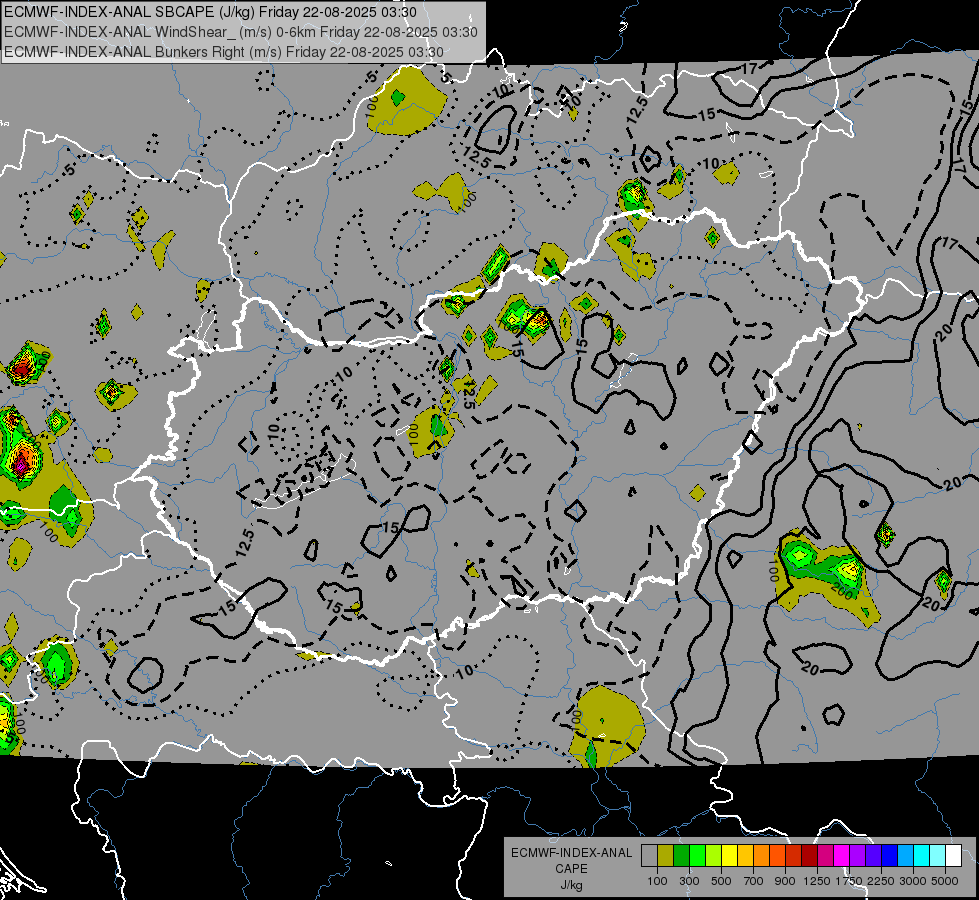Click the white swatch in CAPE legend
Image resolution: width=979 pixels, height=900 pixels.
click(954, 856)
